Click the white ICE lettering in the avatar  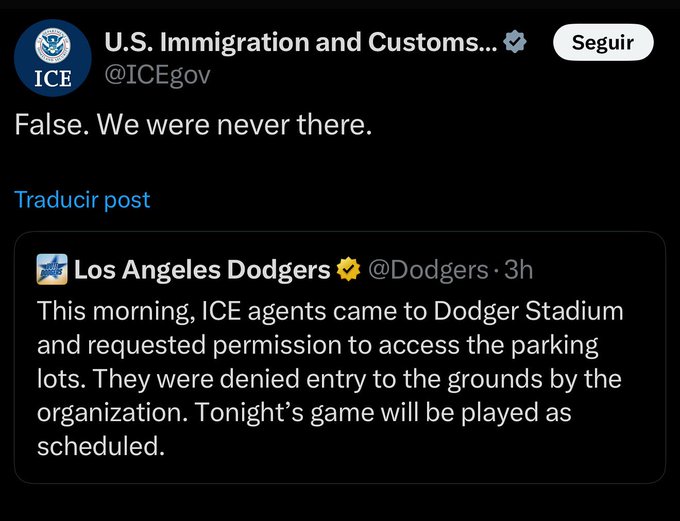point(52,79)
